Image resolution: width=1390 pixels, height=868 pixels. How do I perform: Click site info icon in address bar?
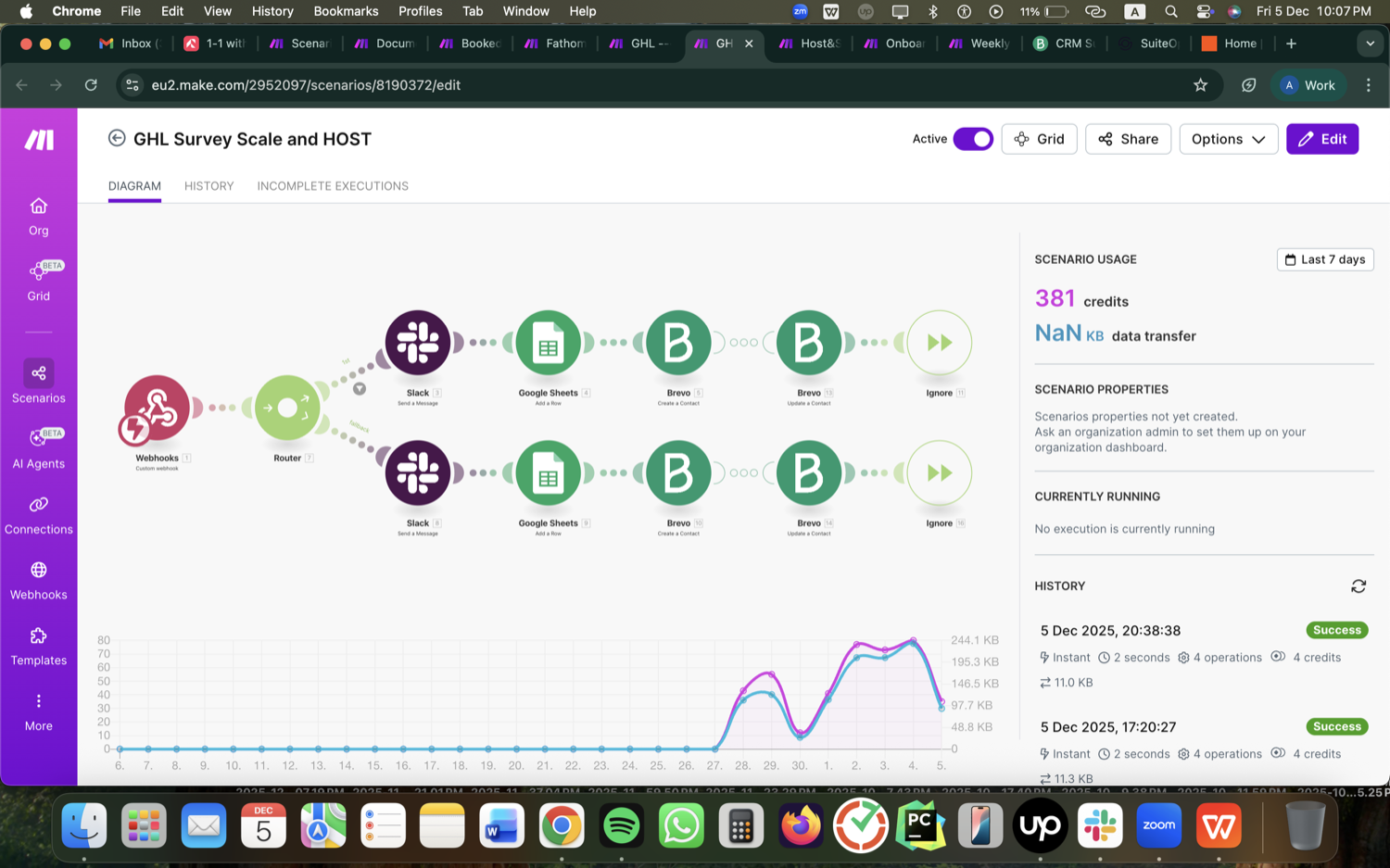[133, 85]
